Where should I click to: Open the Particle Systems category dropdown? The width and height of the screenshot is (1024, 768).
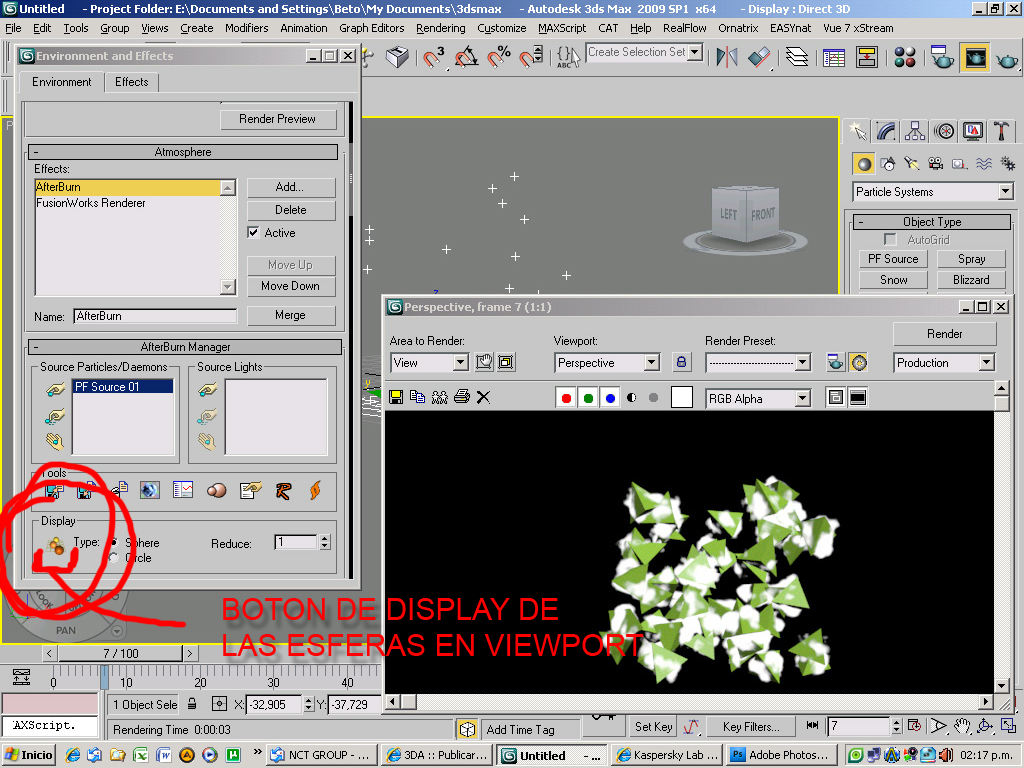(x=1005, y=191)
